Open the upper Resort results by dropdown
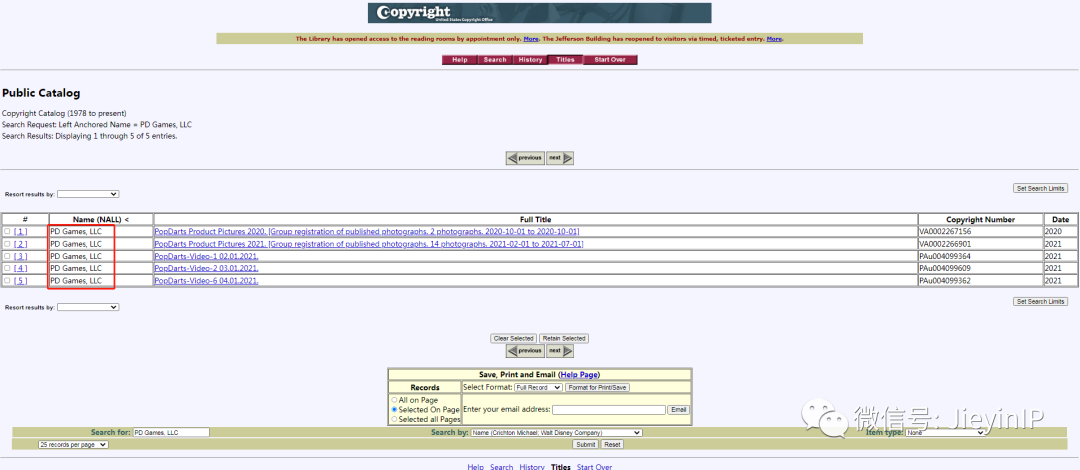This screenshot has height=470, width=1080. [88, 194]
